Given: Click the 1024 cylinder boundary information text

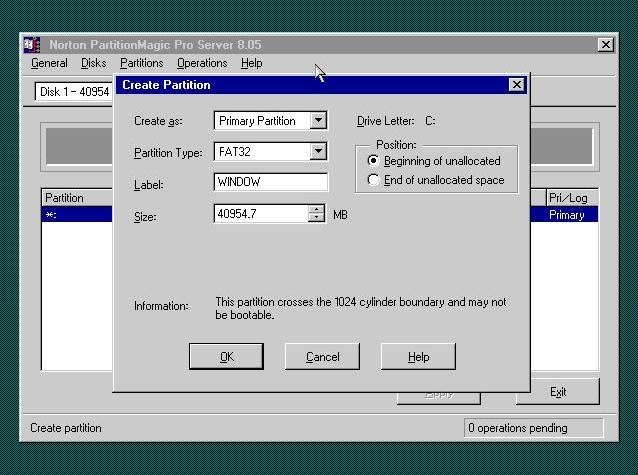Looking at the screenshot, I should click(x=361, y=308).
